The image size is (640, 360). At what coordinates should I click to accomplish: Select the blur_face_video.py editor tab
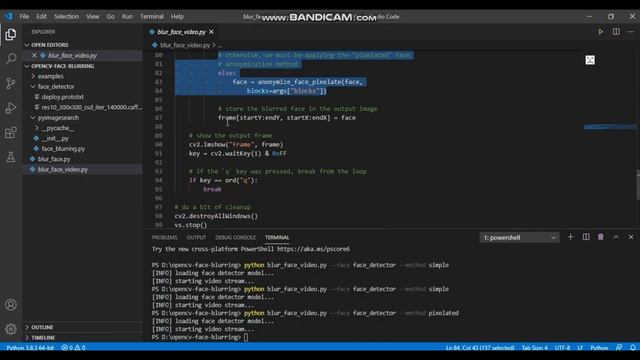point(181,32)
